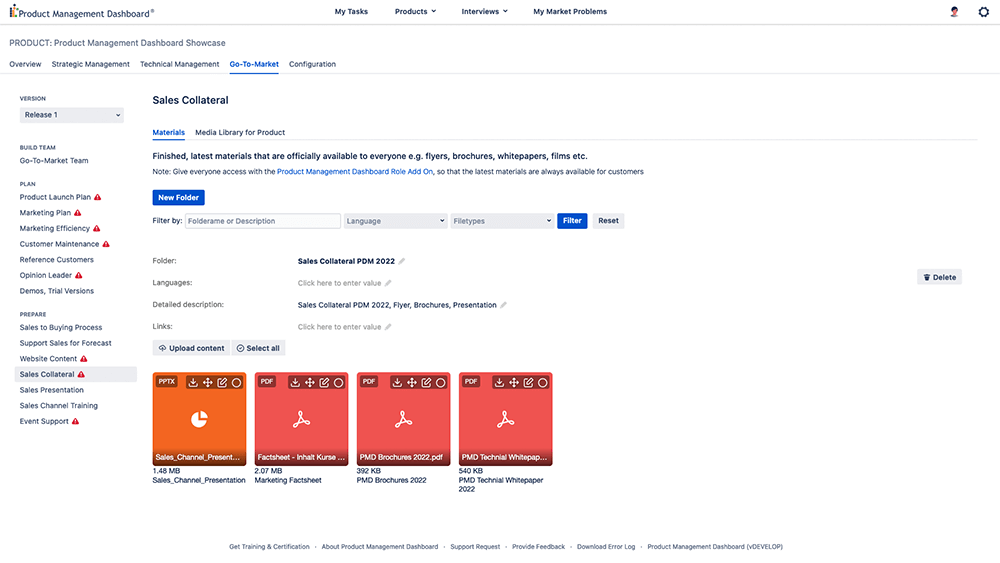
Task: Download the Marketing Factsheet PDF
Action: [295, 383]
